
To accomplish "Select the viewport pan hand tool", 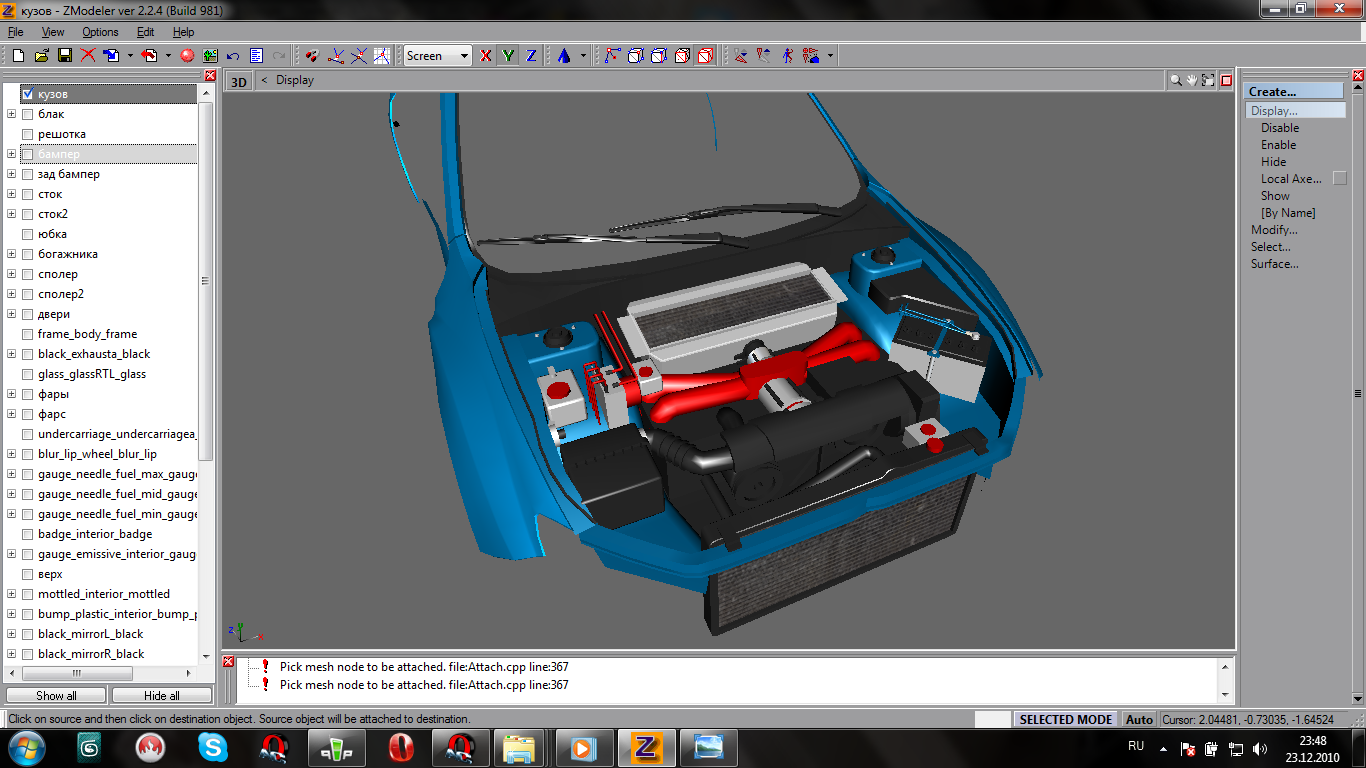I will (x=1192, y=80).
